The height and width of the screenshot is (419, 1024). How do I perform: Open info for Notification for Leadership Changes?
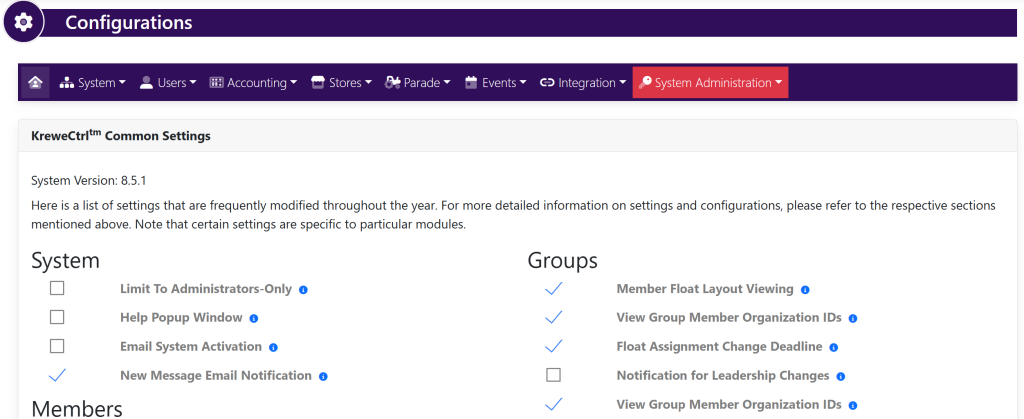(x=840, y=376)
